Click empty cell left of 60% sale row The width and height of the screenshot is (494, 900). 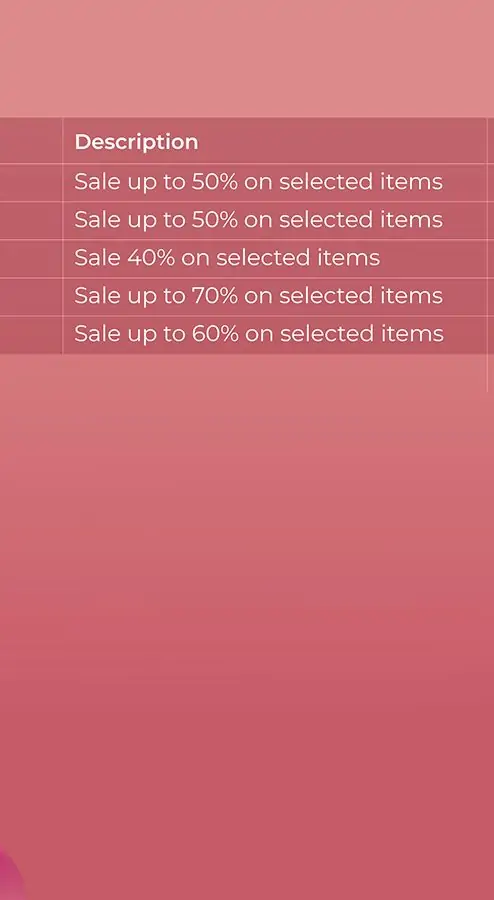[x=31, y=335]
